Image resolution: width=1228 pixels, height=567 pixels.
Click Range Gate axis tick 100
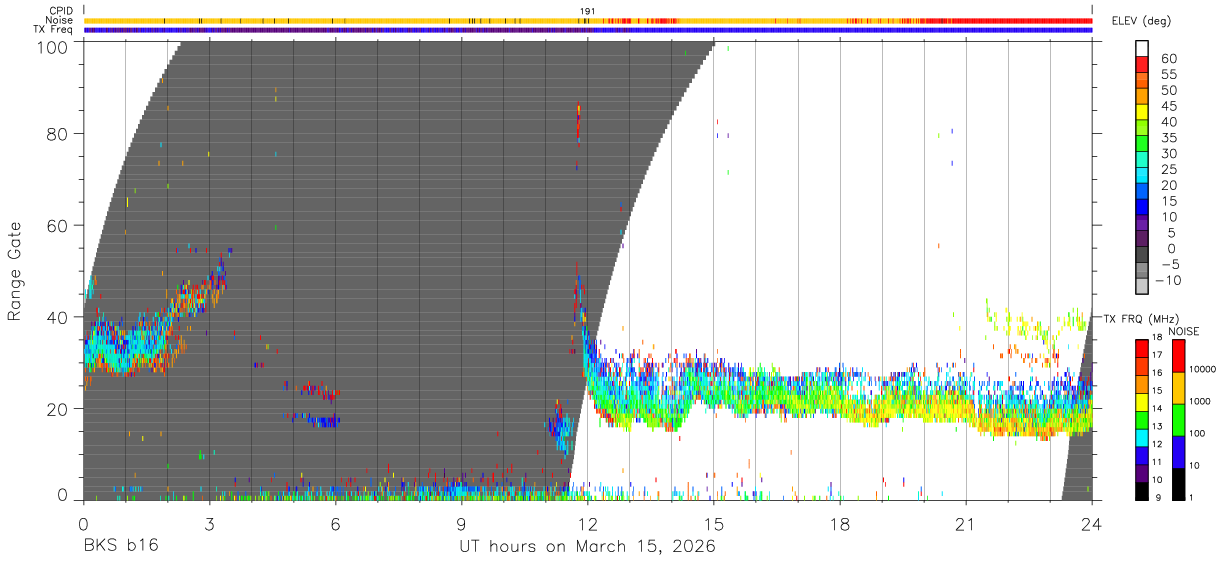pyautogui.click(x=52, y=47)
